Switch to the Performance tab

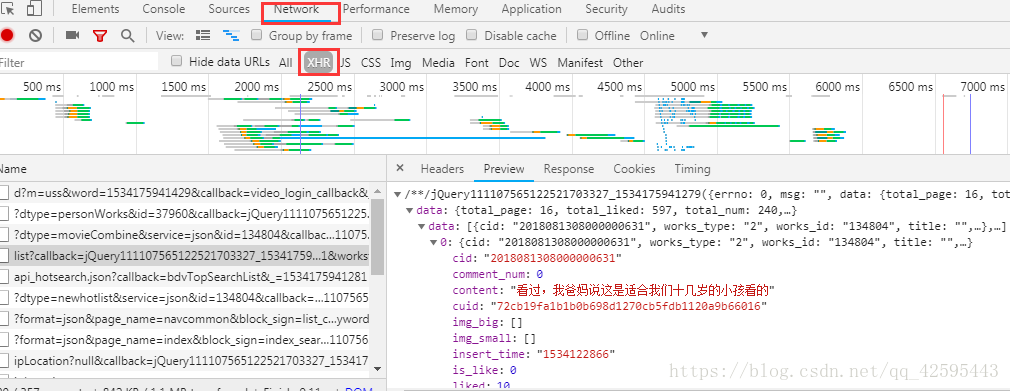click(376, 9)
